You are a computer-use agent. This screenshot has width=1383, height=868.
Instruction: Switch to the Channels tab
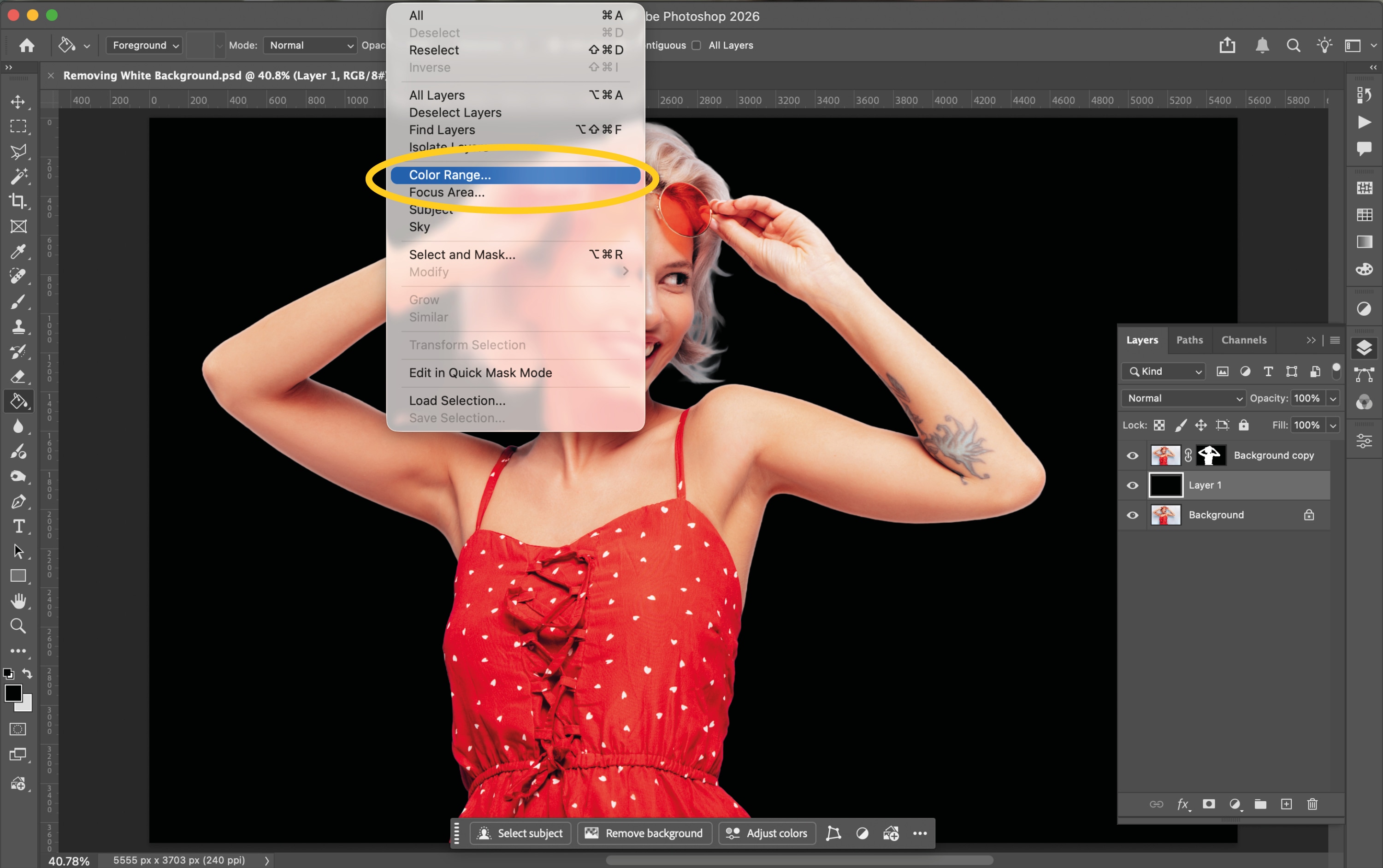coord(1243,340)
